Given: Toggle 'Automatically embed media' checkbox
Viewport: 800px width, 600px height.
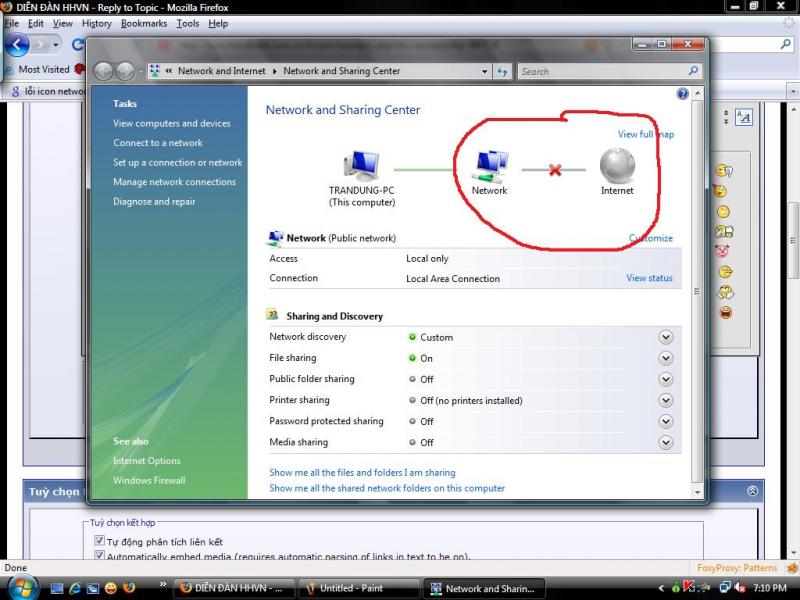Looking at the screenshot, I should pos(99,556).
